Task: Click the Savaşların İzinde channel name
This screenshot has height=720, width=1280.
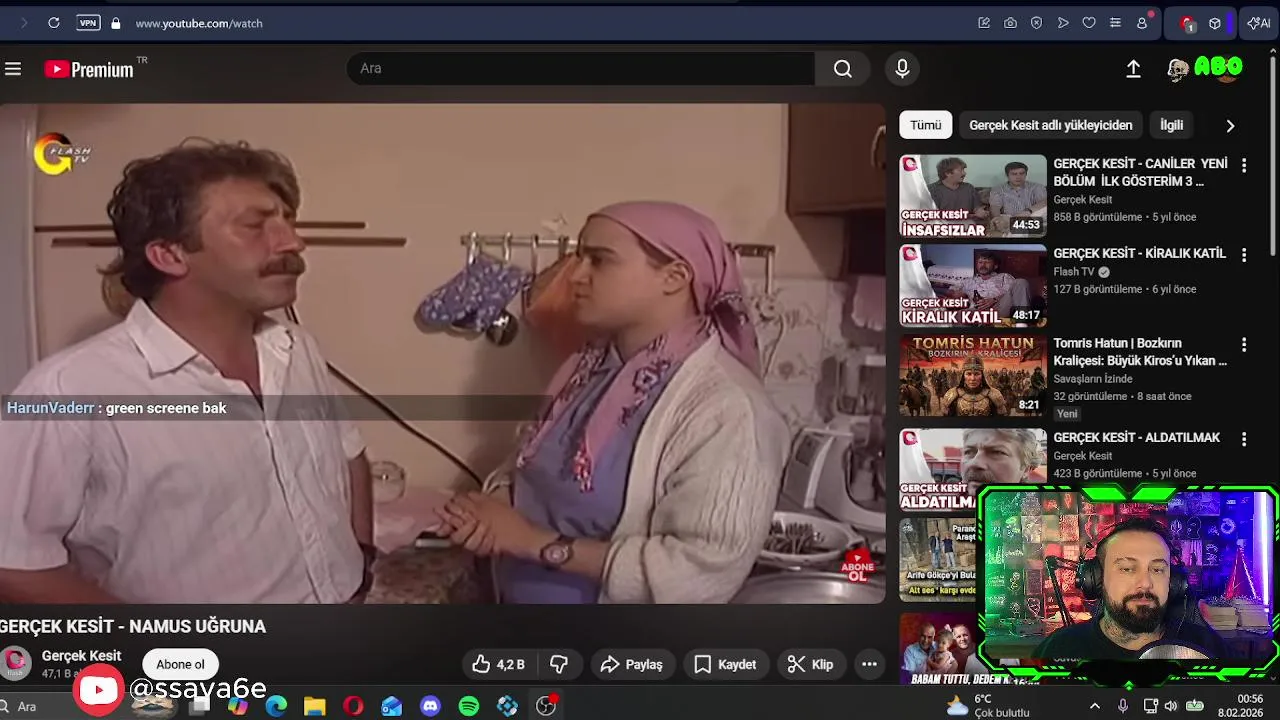Action: pyautogui.click(x=1093, y=379)
